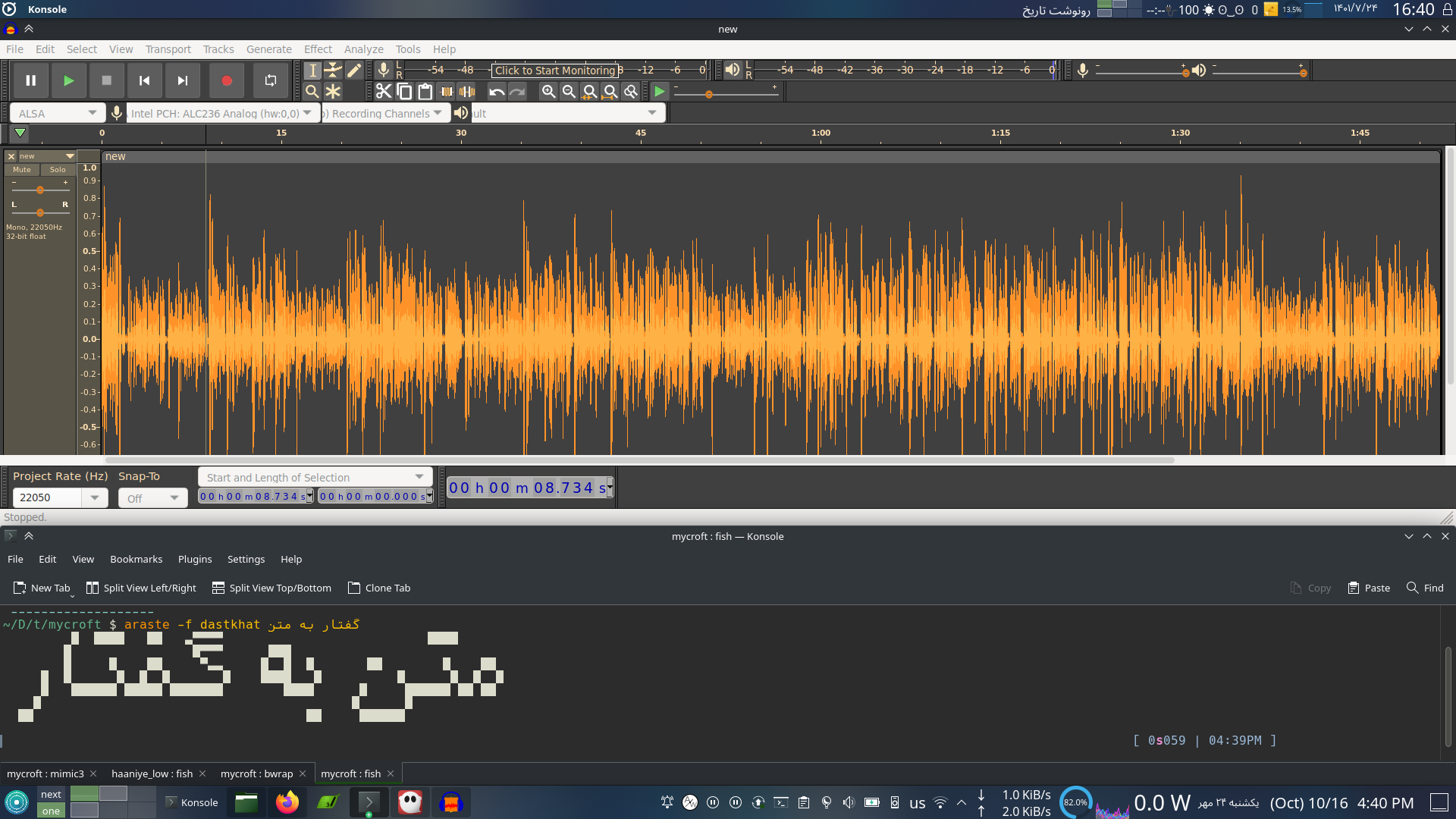Select the Draw pencil tool
The height and width of the screenshot is (819, 1456).
coord(354,71)
